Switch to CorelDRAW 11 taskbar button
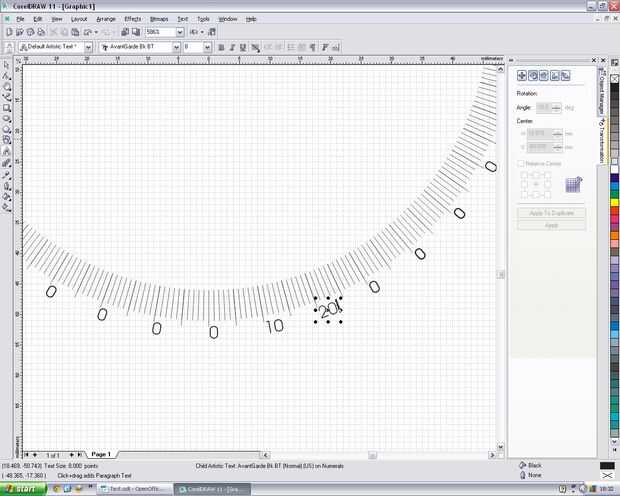Screen dimensions: 620x496 coord(212,489)
